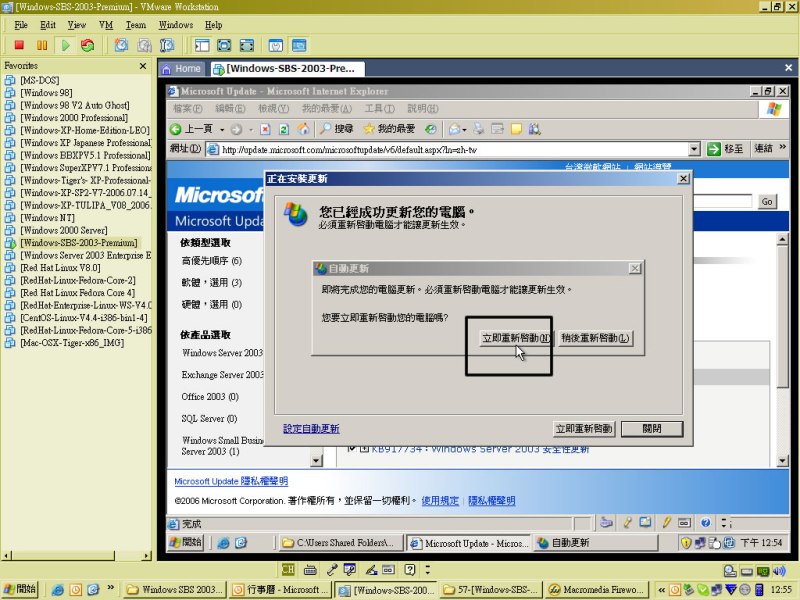Click the Favorites panel horizontal scrollbar
800x600 pixels.
77,555
